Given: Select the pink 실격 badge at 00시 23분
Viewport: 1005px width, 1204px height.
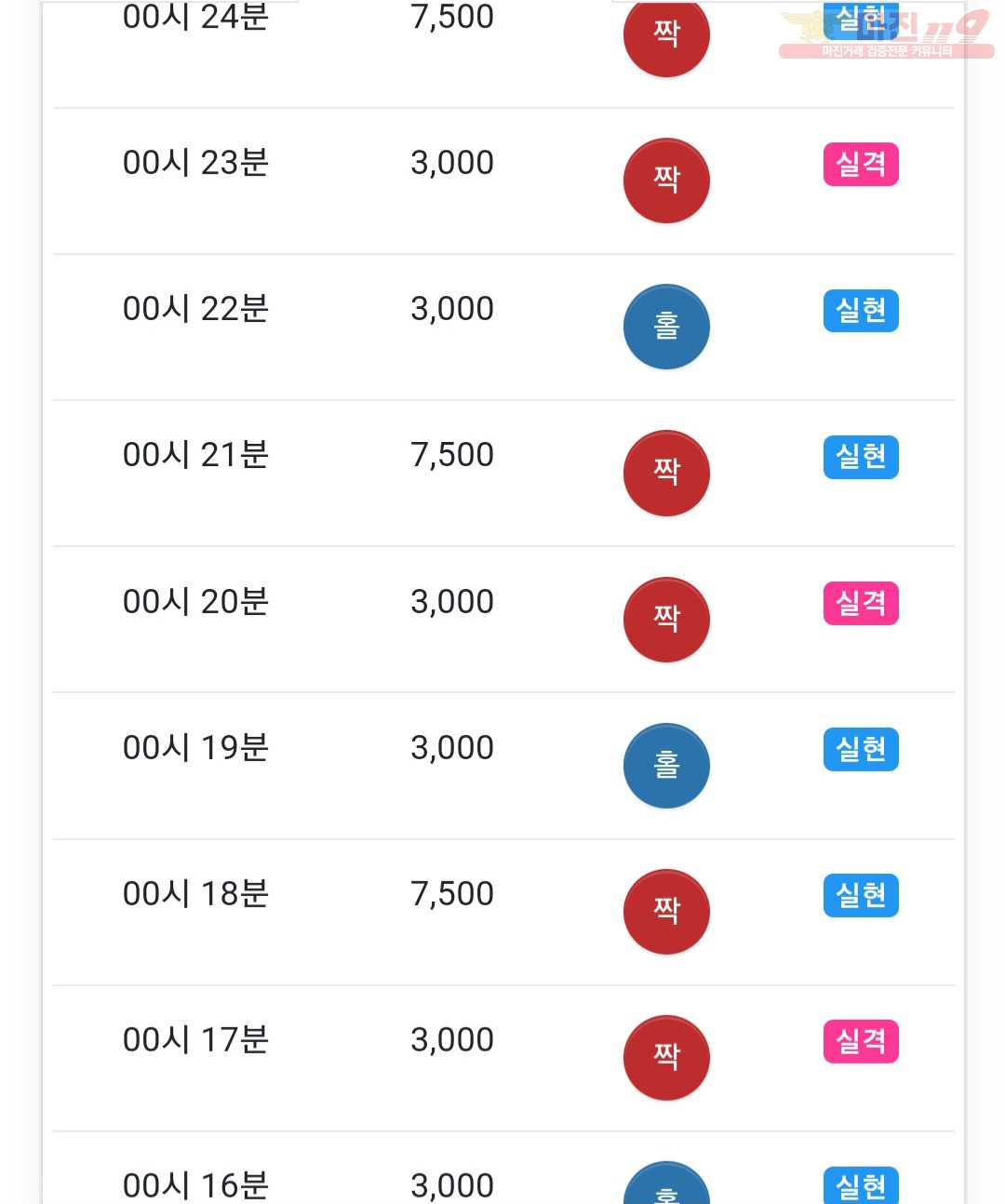Looking at the screenshot, I should (x=861, y=165).
